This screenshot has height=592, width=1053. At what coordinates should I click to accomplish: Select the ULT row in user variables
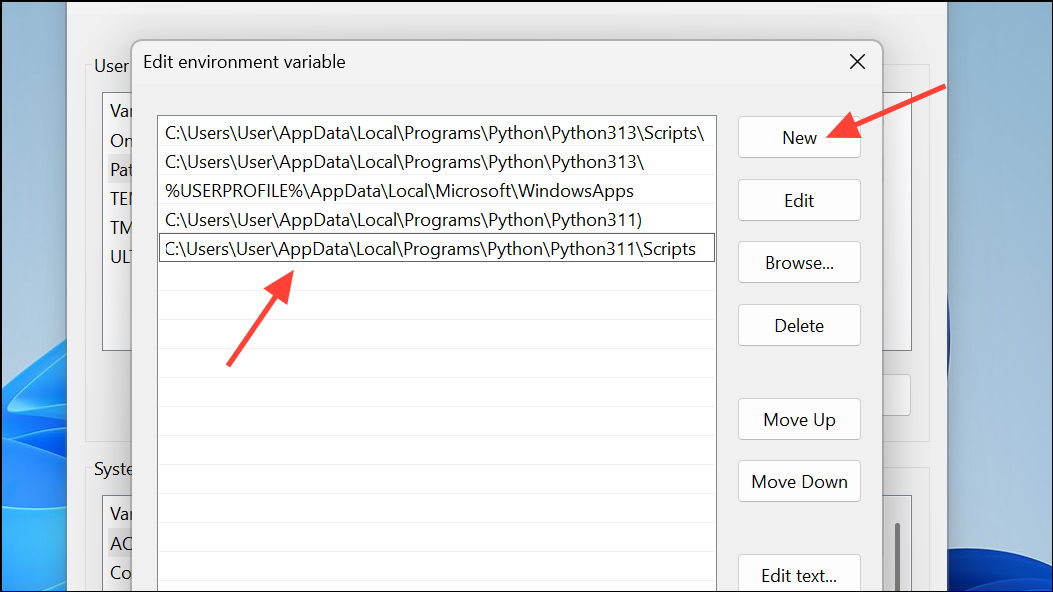120,257
